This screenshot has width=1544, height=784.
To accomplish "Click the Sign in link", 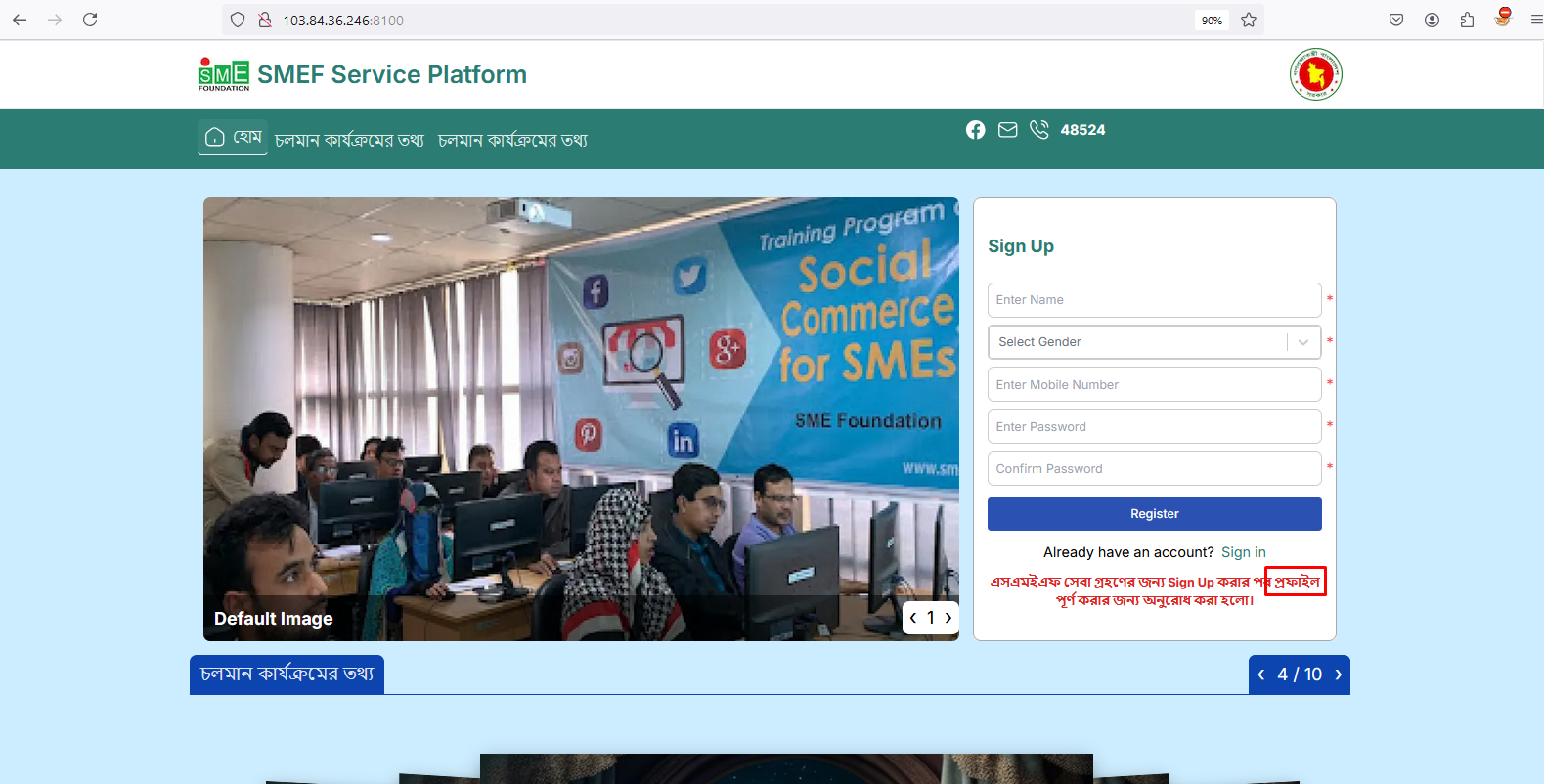I will (1243, 552).
